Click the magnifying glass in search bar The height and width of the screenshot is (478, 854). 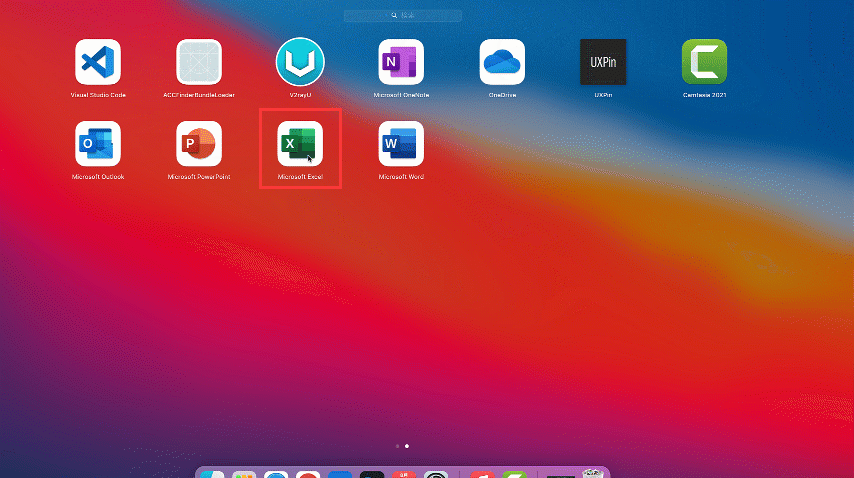[x=393, y=16]
